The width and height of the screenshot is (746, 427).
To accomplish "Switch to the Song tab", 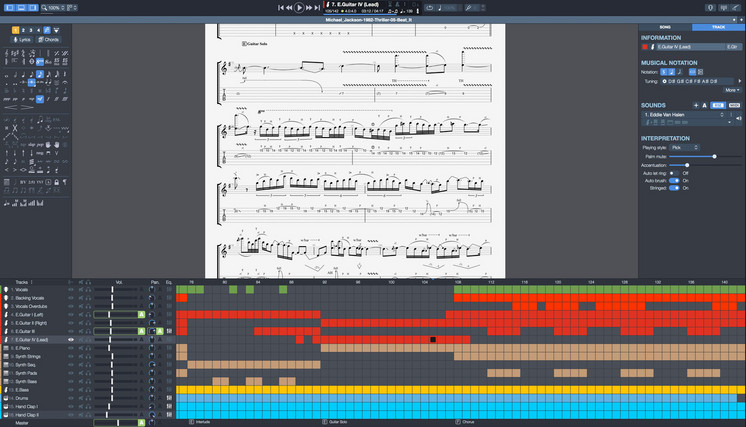I will tap(665, 27).
